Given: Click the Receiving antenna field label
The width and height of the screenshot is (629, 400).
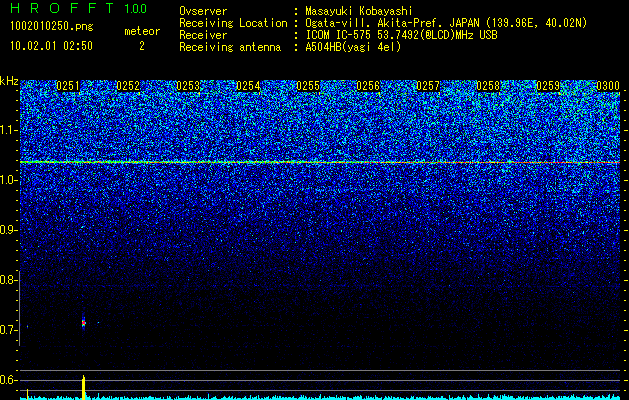Looking at the screenshot, I should click(x=230, y=47).
